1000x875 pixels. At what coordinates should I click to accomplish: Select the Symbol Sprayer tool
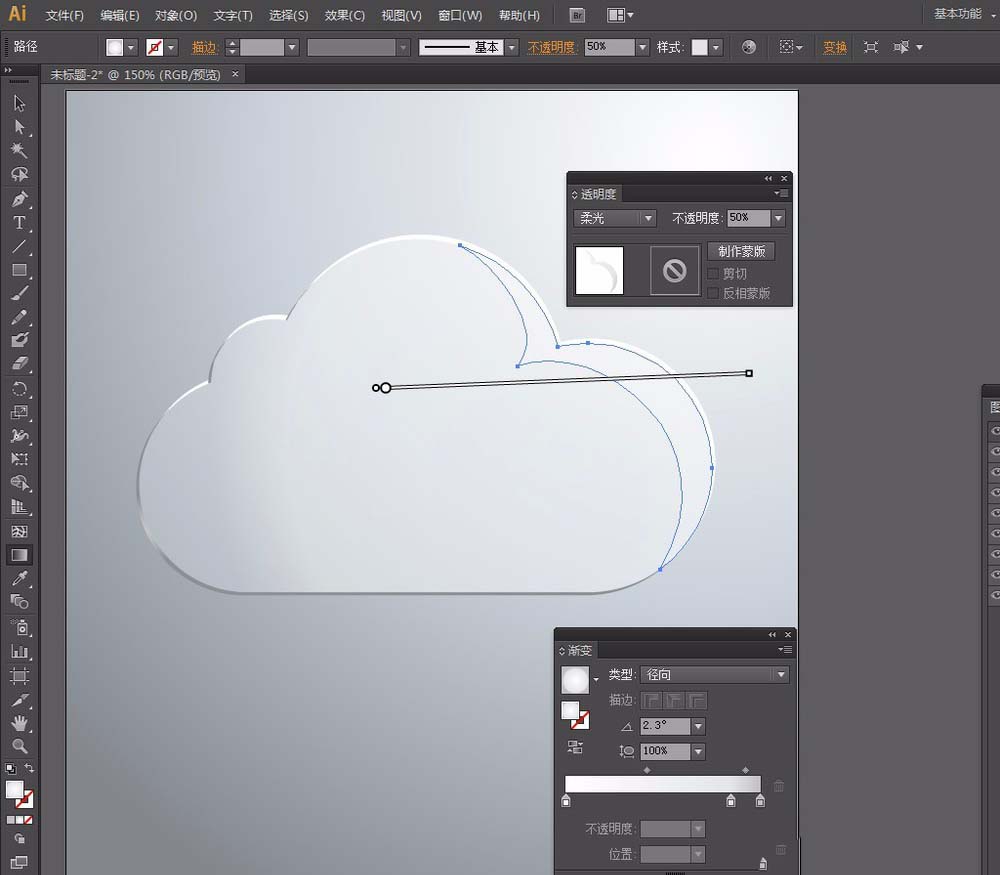pyautogui.click(x=19, y=628)
